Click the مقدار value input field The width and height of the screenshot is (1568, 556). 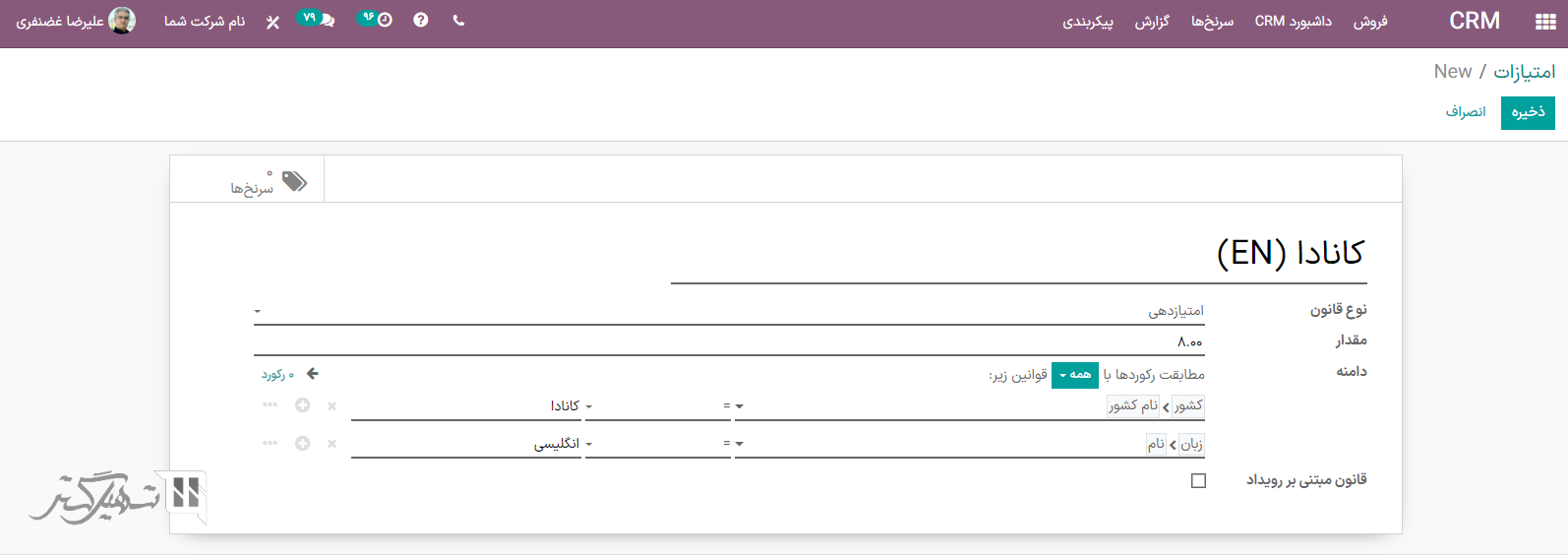pyautogui.click(x=728, y=341)
